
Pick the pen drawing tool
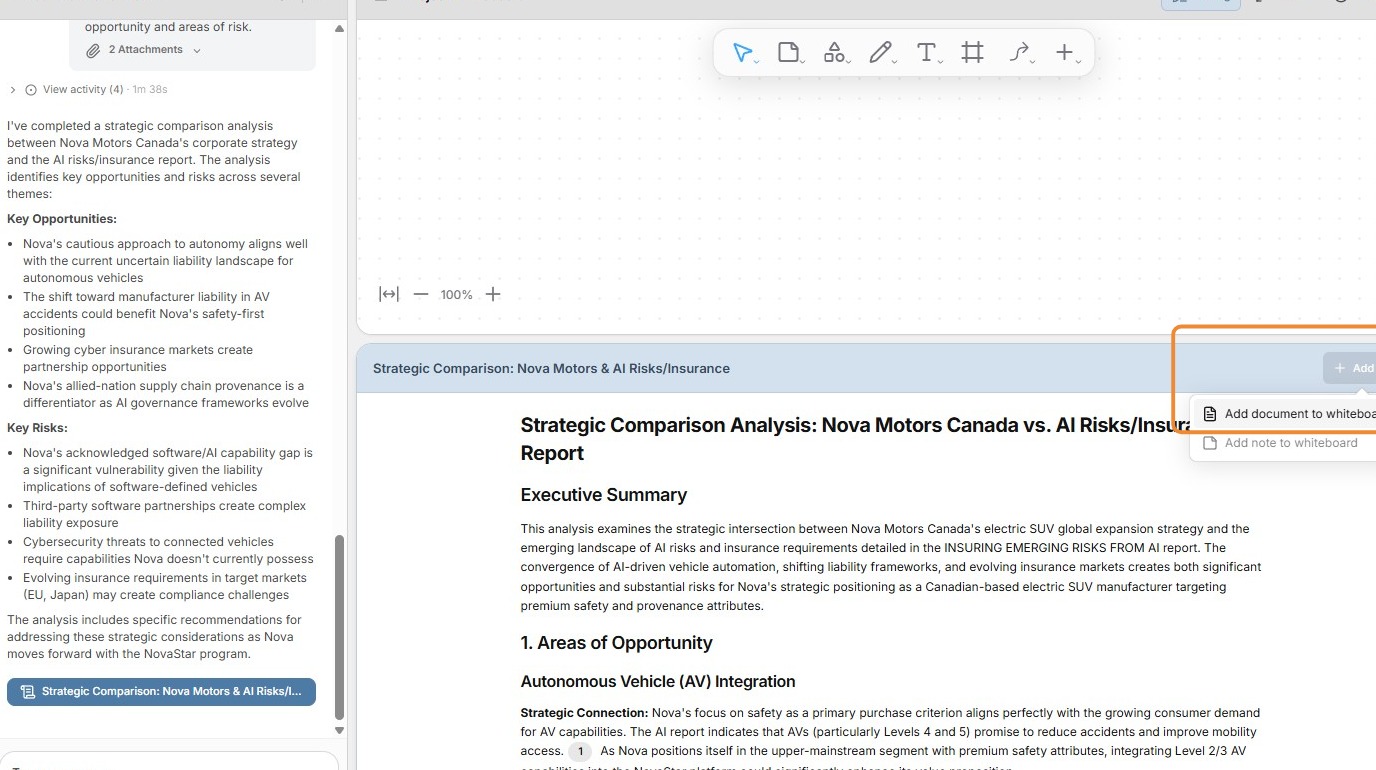(x=880, y=53)
